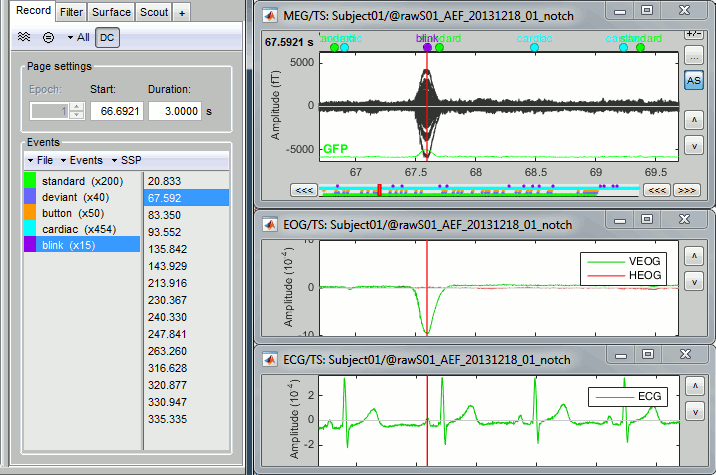Open the Events dropdown menu
Viewport: 716px width, 475px height.
point(82,160)
